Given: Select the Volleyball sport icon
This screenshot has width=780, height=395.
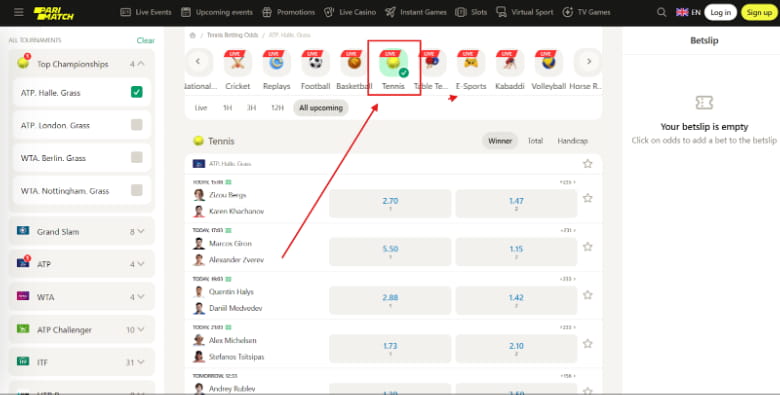Looking at the screenshot, I should pyautogui.click(x=549, y=63).
